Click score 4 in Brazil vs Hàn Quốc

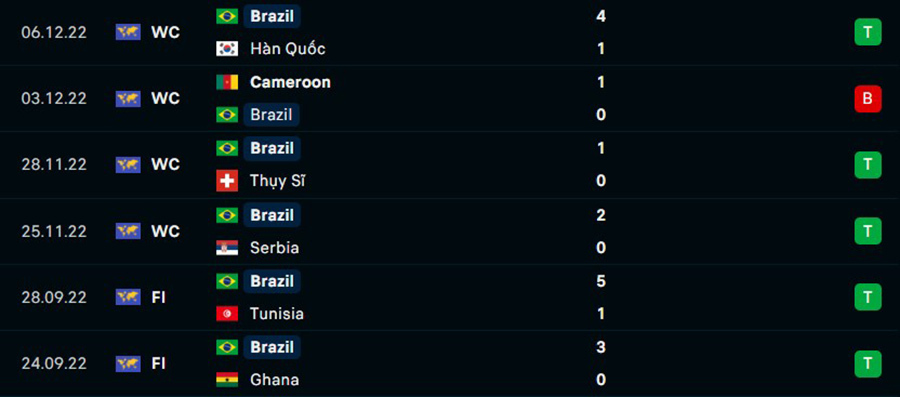(x=601, y=16)
